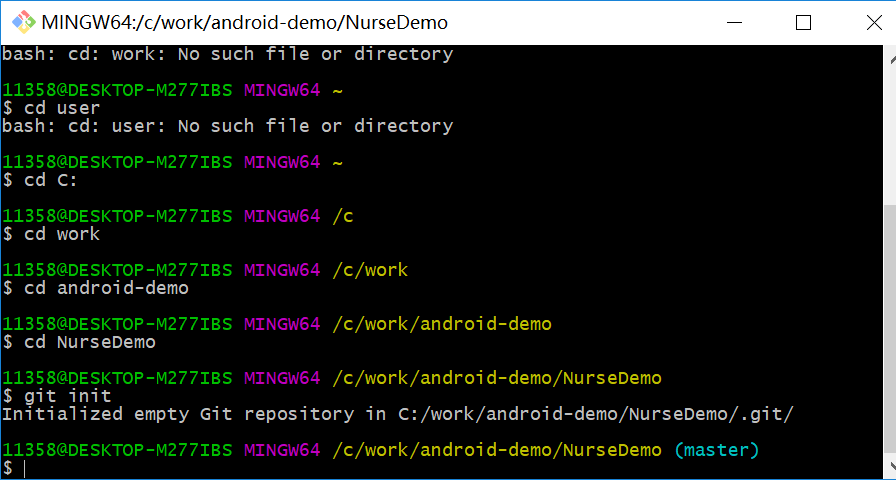Click the prompt path '/c/work/android-demo' ending line
Viewport: 896px width, 480px height.
442,325
